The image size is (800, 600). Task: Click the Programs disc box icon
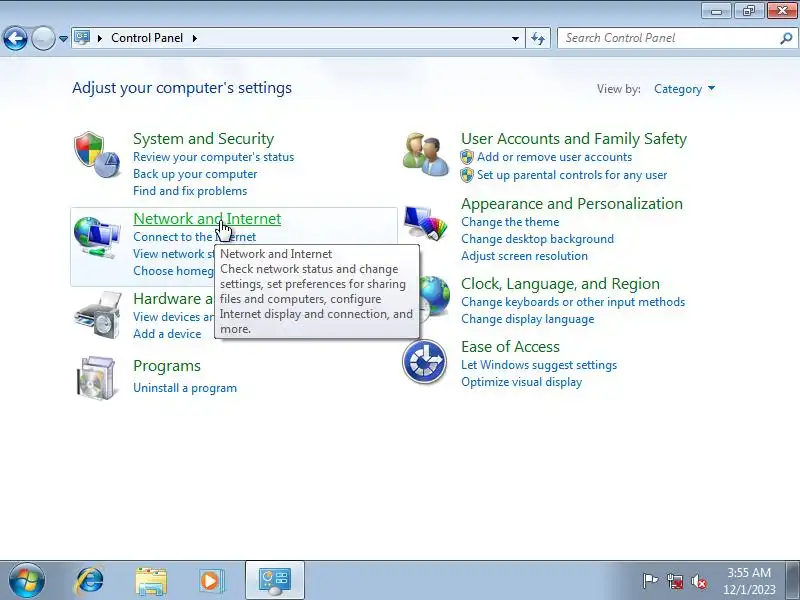click(x=96, y=378)
